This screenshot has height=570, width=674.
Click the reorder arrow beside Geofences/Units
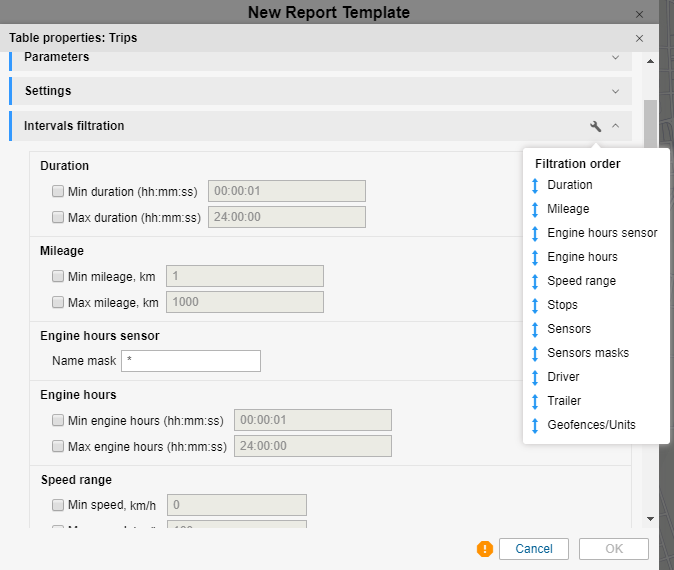(535, 425)
